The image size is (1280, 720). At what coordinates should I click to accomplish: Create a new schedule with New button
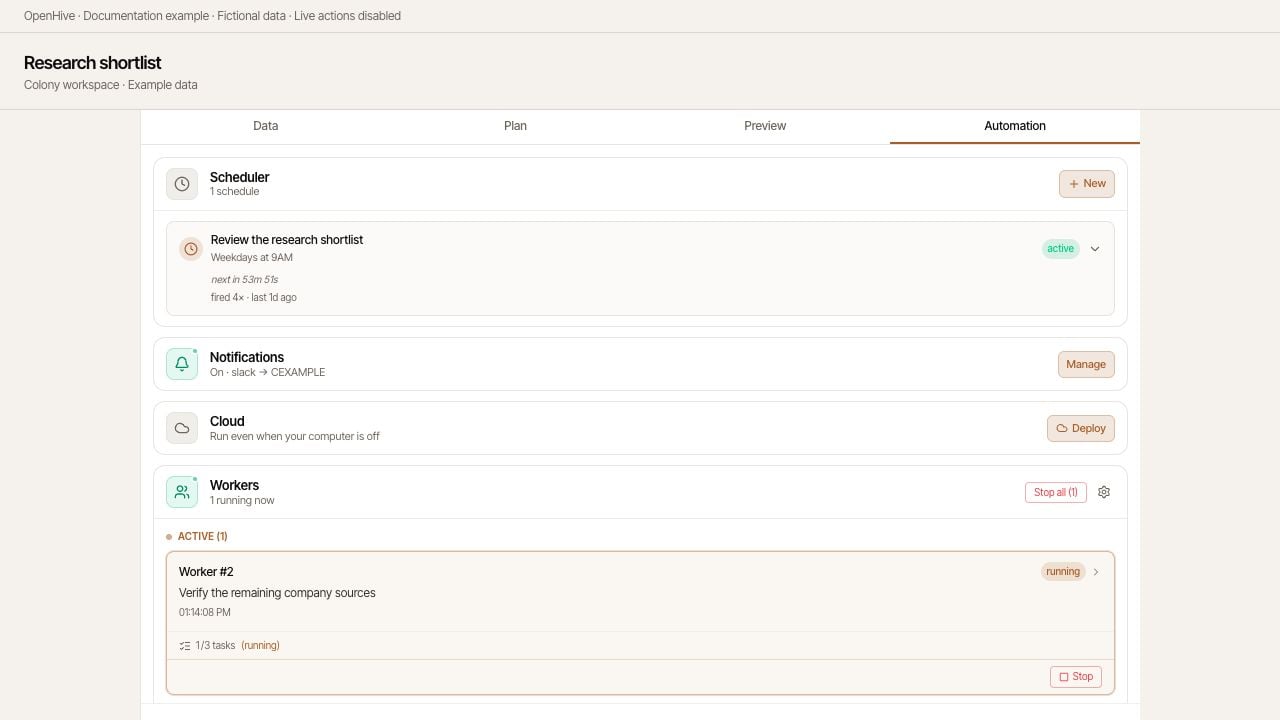(x=1087, y=184)
